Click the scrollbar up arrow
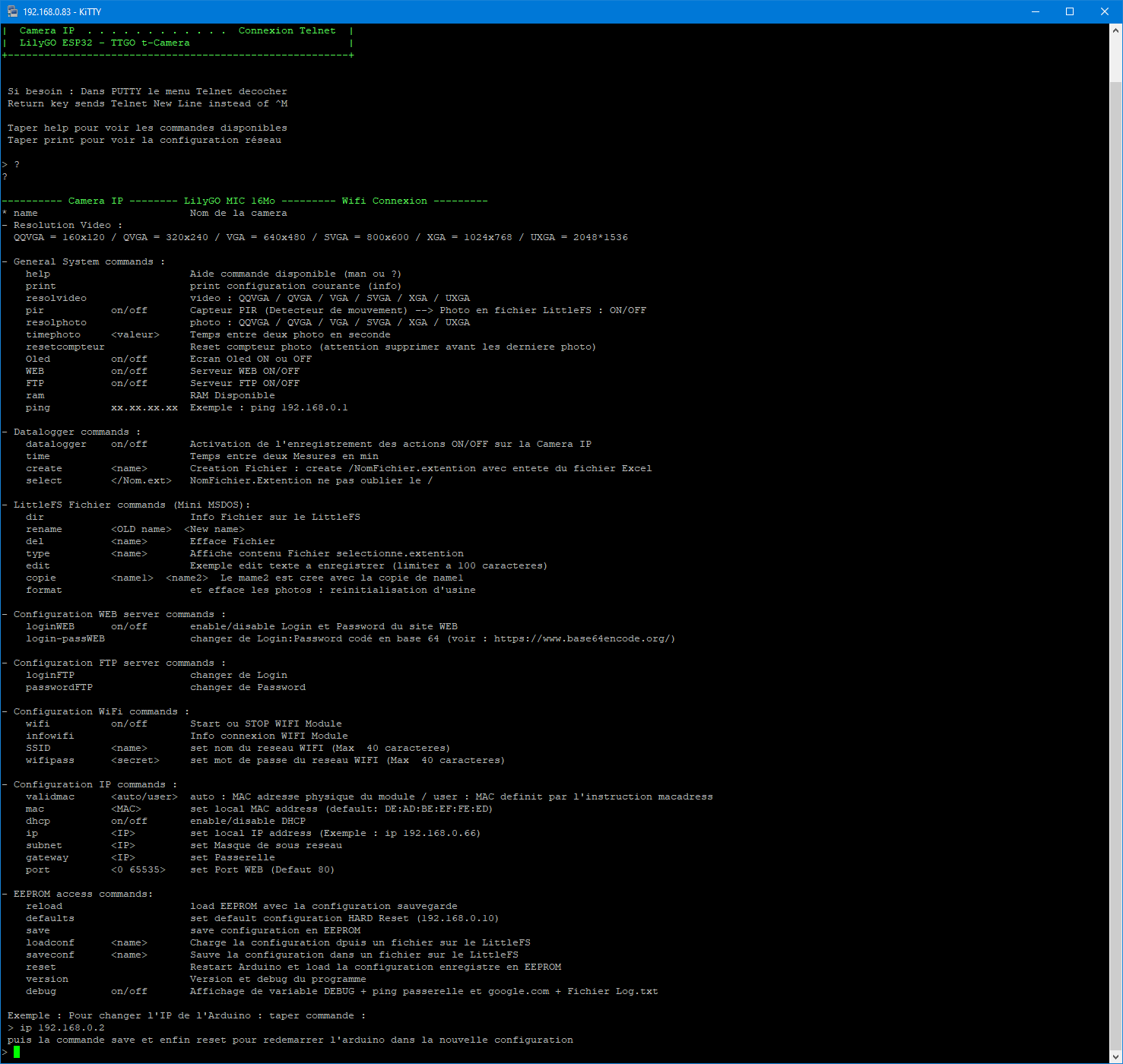The image size is (1123, 1064). pyautogui.click(x=1115, y=30)
